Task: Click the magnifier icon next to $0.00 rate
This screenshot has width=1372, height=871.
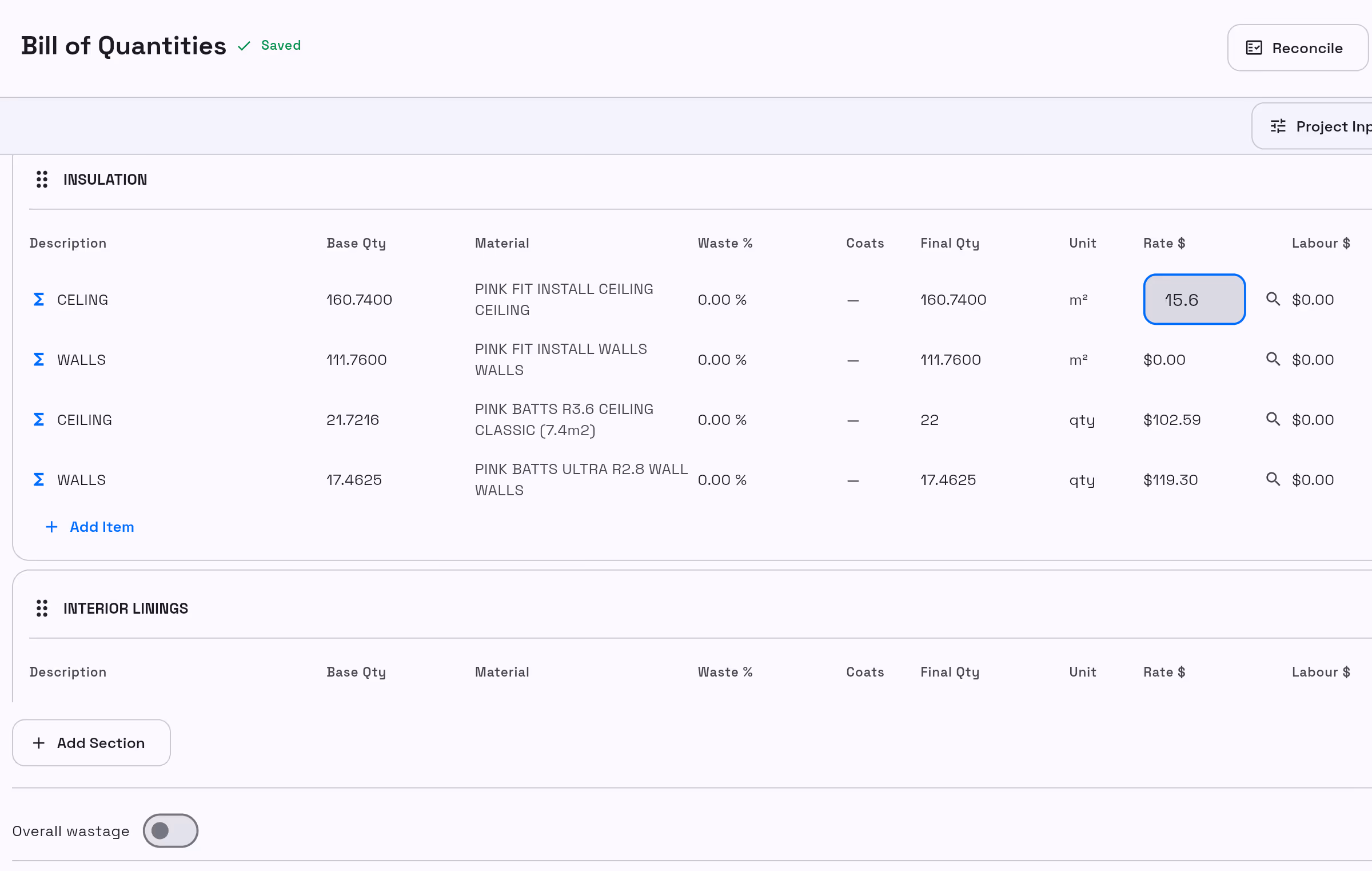Action: coord(1273,359)
